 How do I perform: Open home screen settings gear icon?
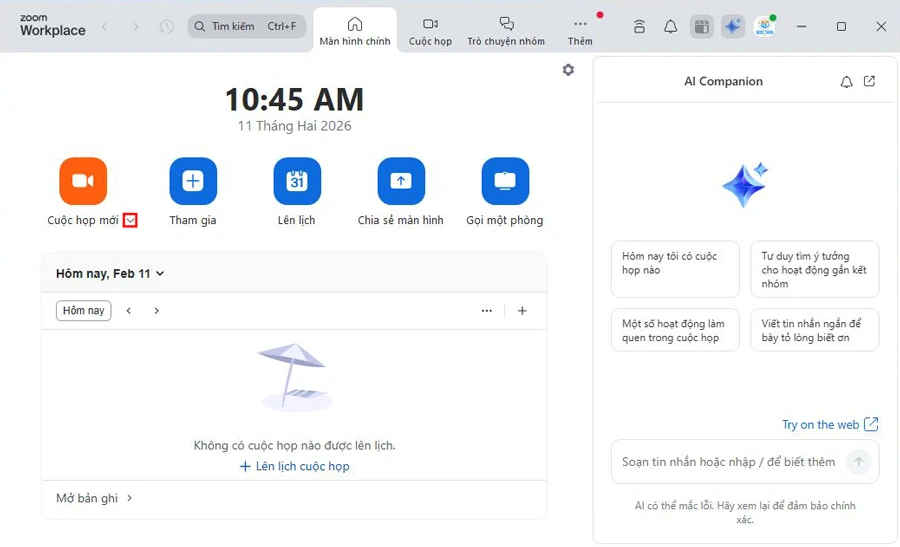pos(568,70)
